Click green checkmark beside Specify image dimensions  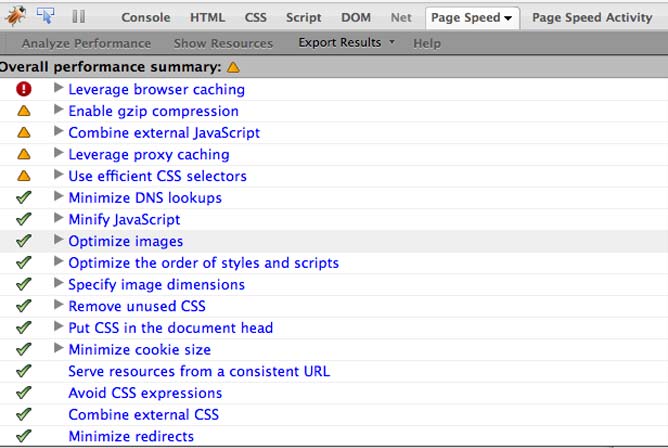tap(23, 284)
